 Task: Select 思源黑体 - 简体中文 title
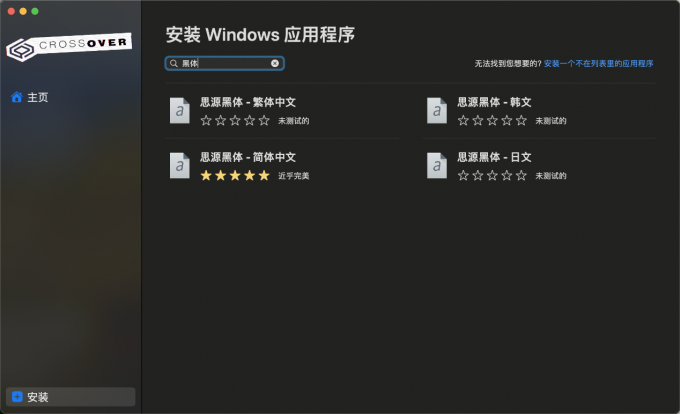248,157
